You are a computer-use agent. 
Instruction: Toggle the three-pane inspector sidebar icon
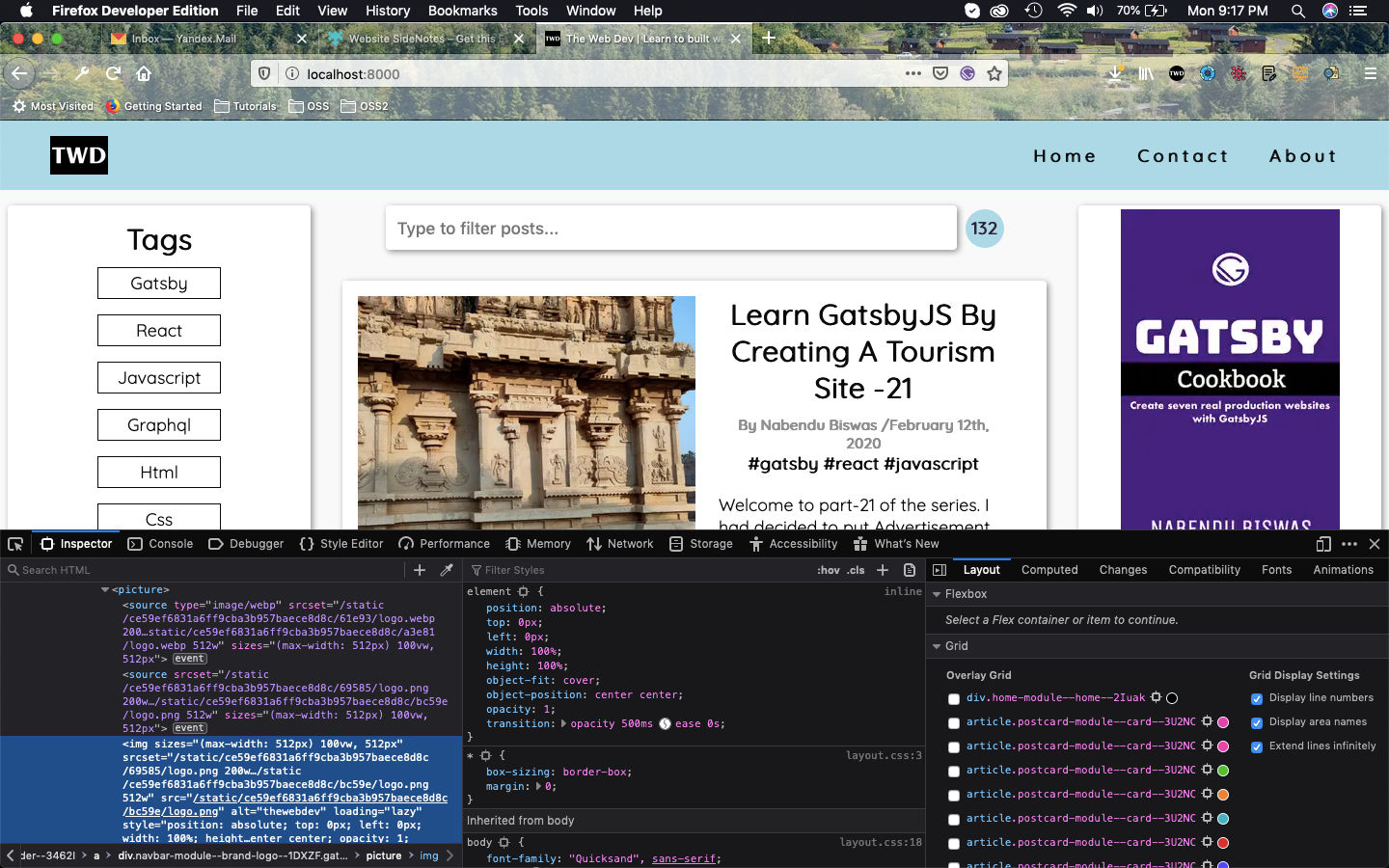pyautogui.click(x=940, y=570)
